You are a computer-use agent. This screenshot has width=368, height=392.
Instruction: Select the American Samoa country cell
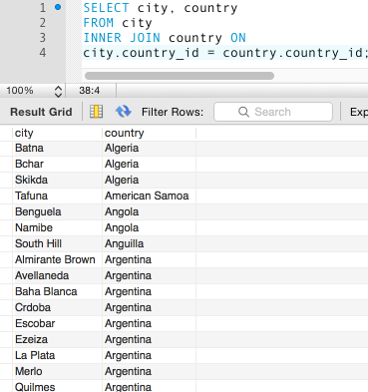click(149, 196)
